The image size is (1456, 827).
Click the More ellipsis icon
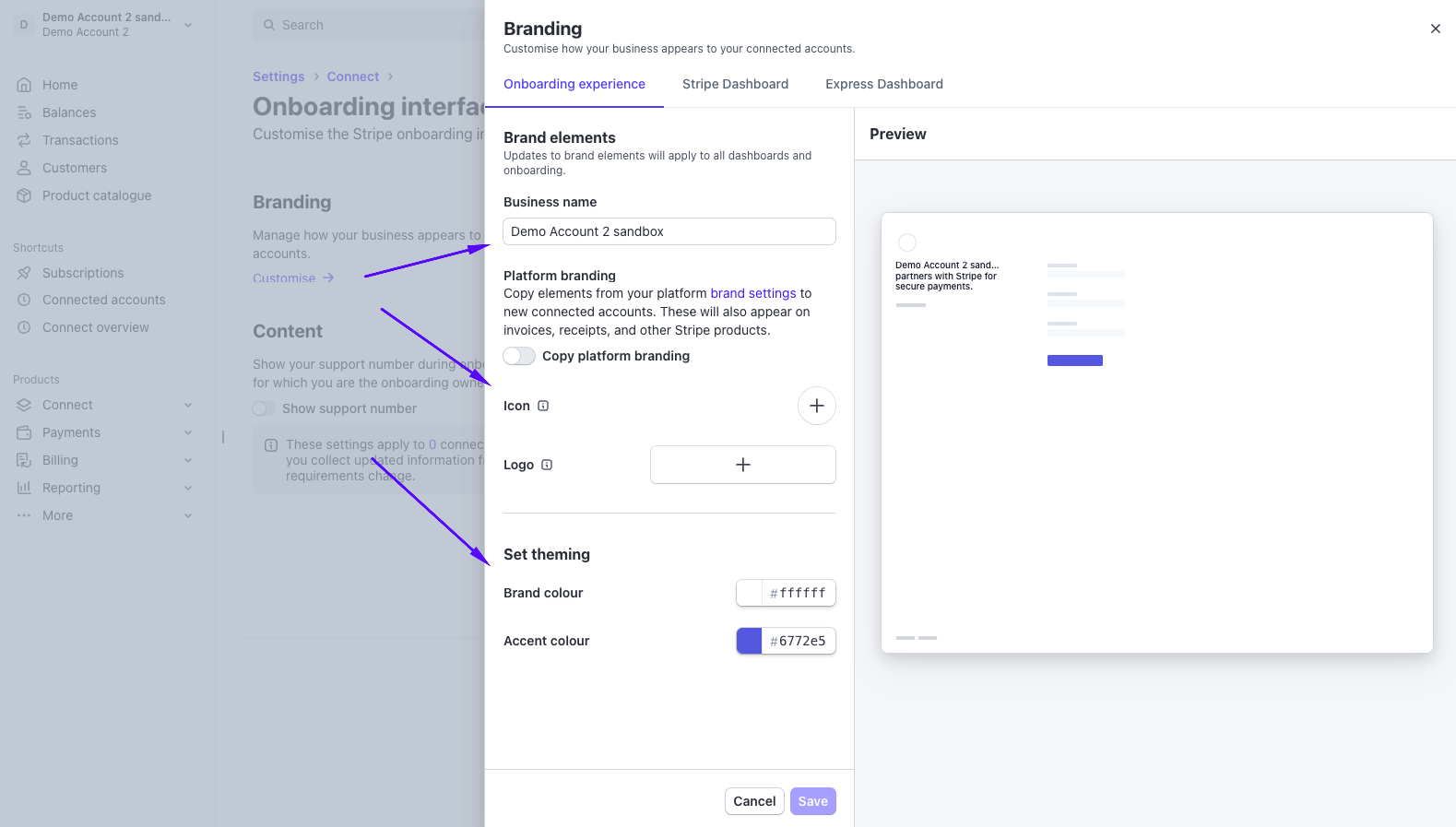(24, 515)
